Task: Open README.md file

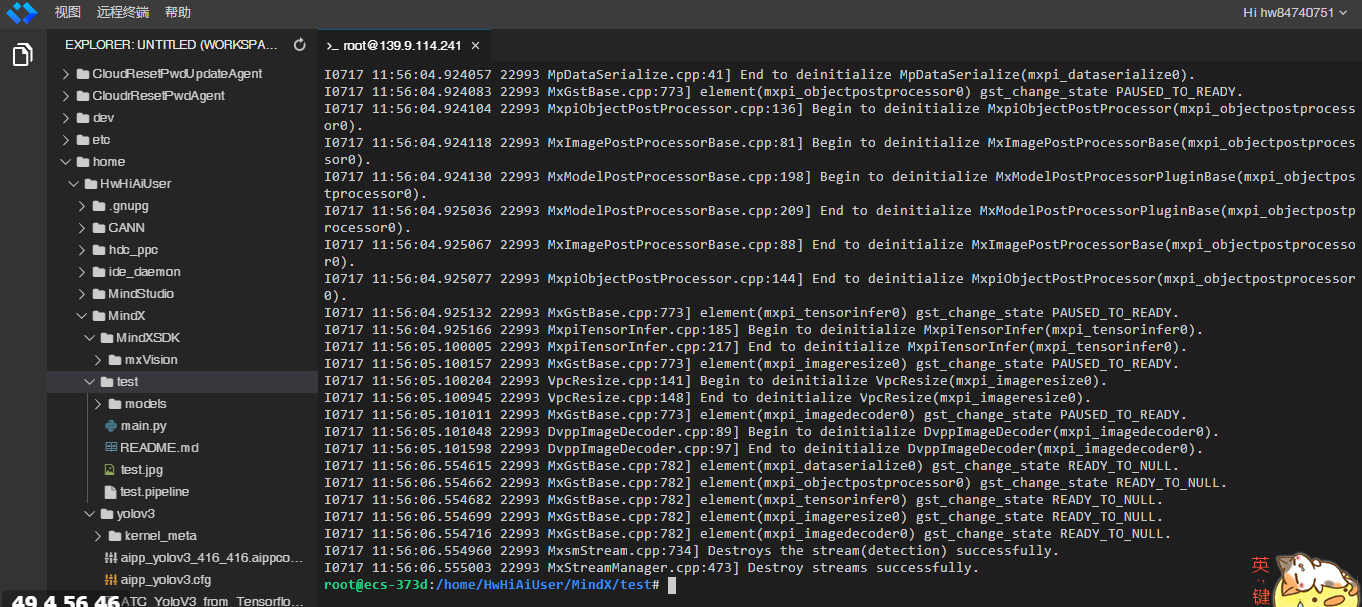Action: tap(158, 448)
